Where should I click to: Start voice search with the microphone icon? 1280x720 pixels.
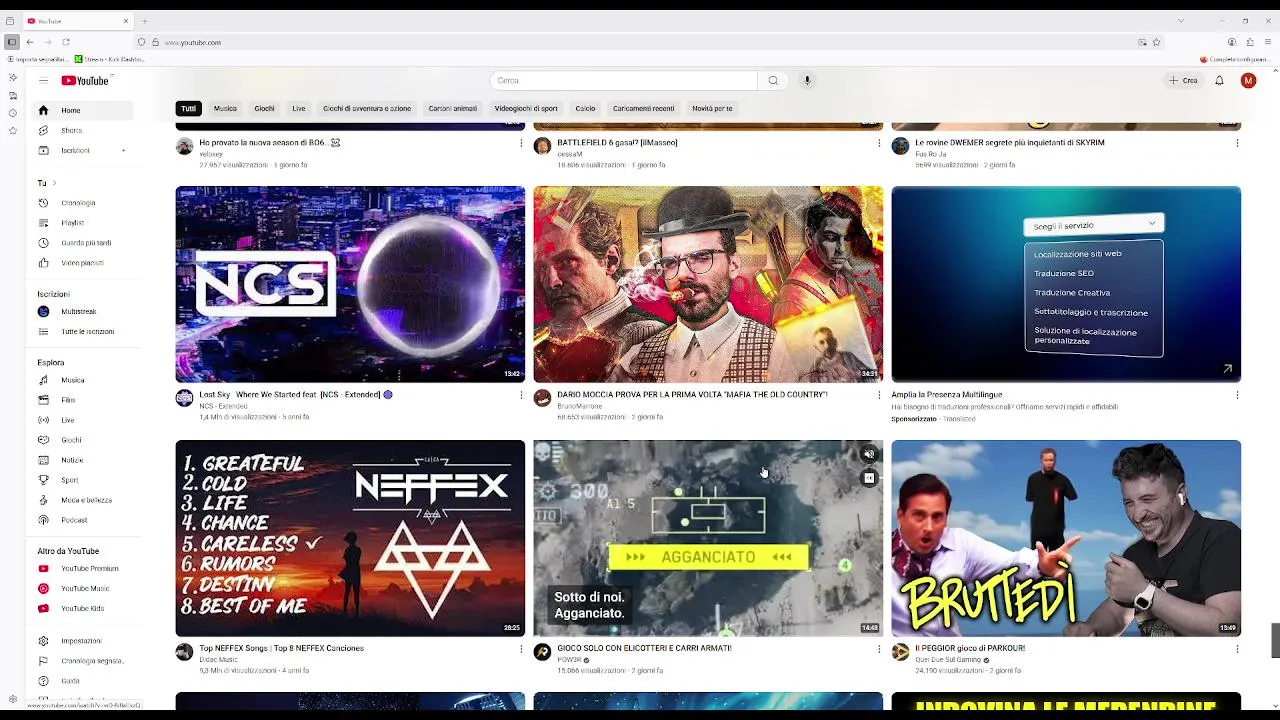coord(807,81)
